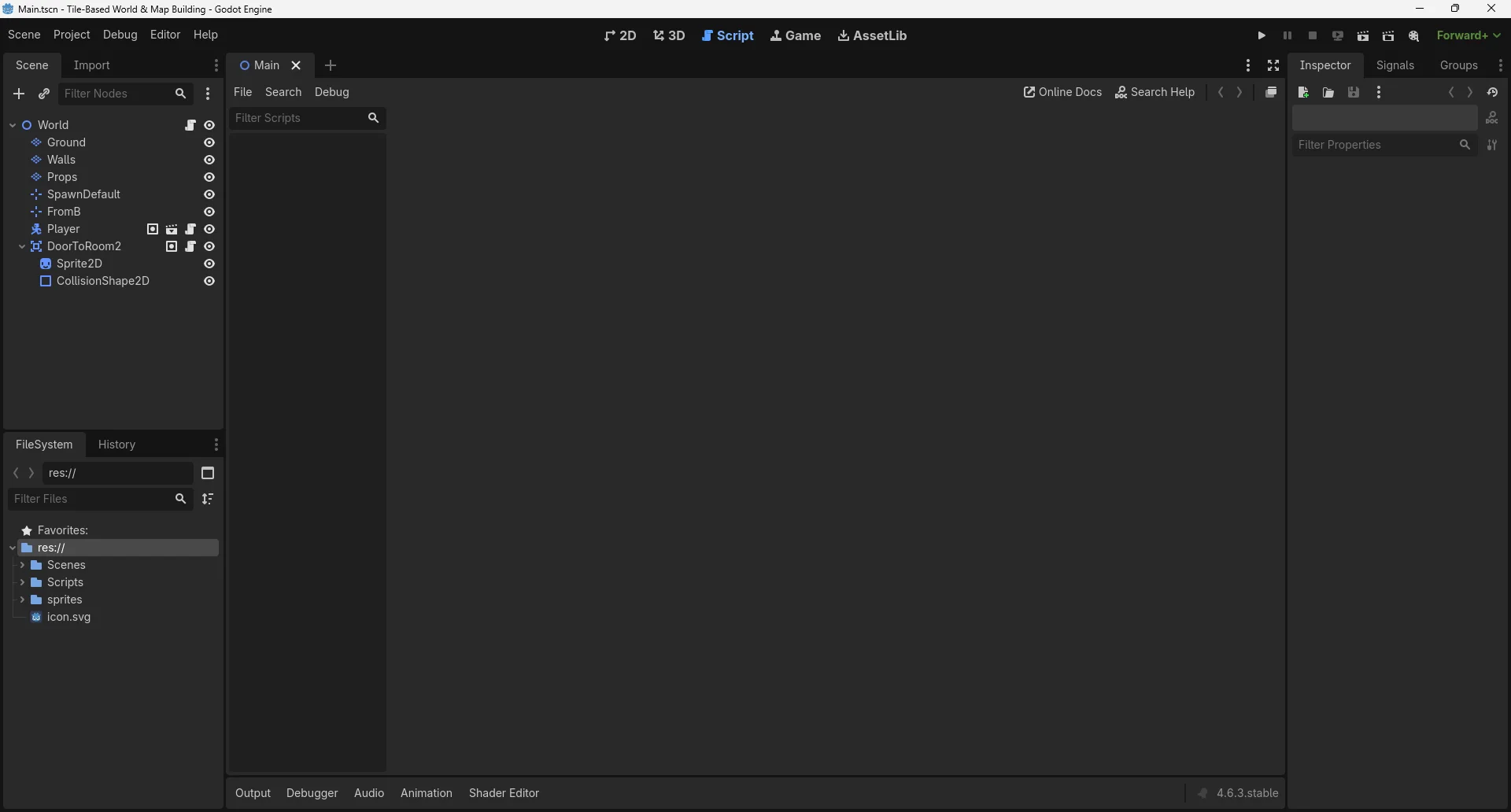Image resolution: width=1511 pixels, height=812 pixels.
Task: Collapse the DoorToRoom2 node
Action: point(21,246)
